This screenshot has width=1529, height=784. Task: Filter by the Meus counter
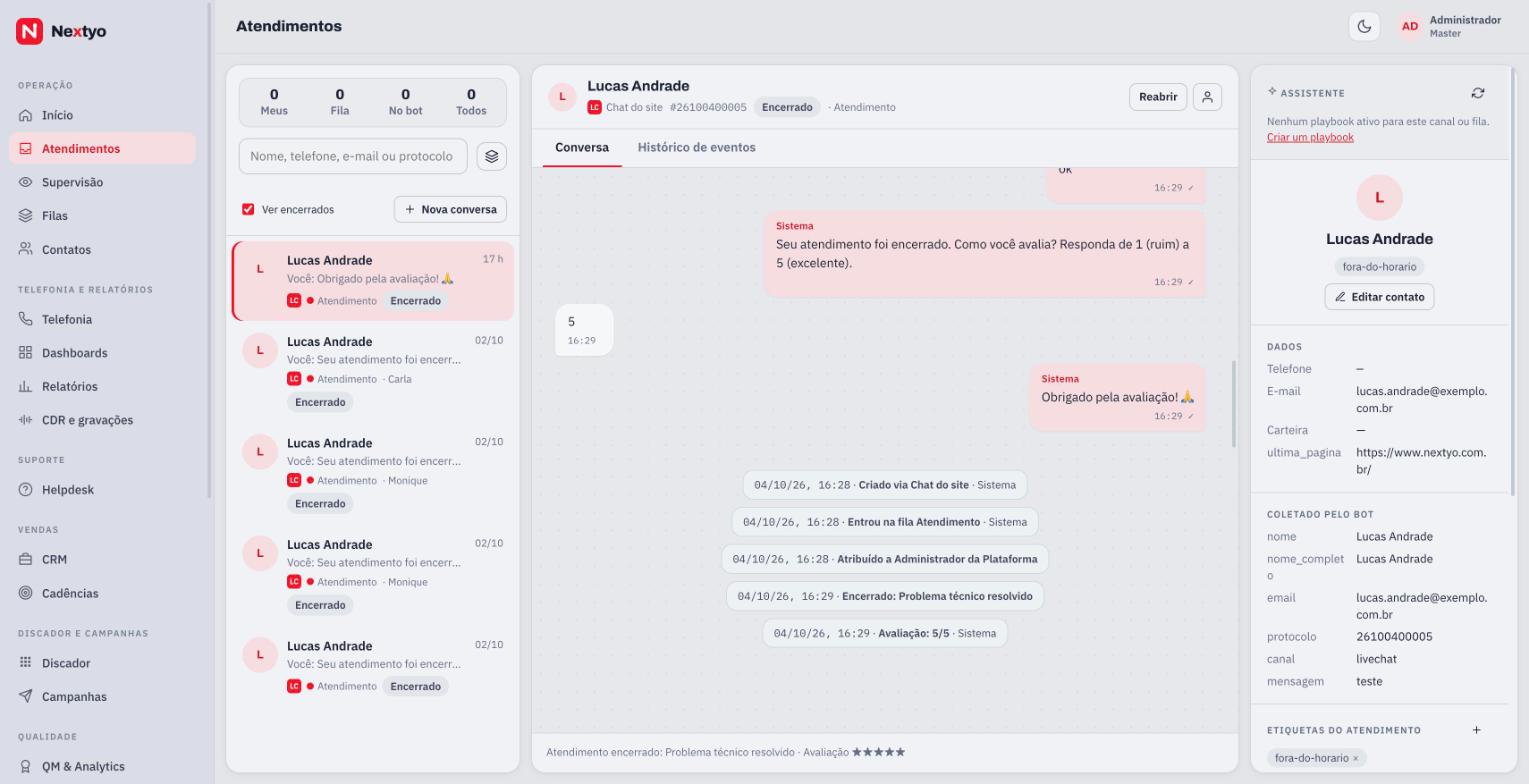pos(274,102)
